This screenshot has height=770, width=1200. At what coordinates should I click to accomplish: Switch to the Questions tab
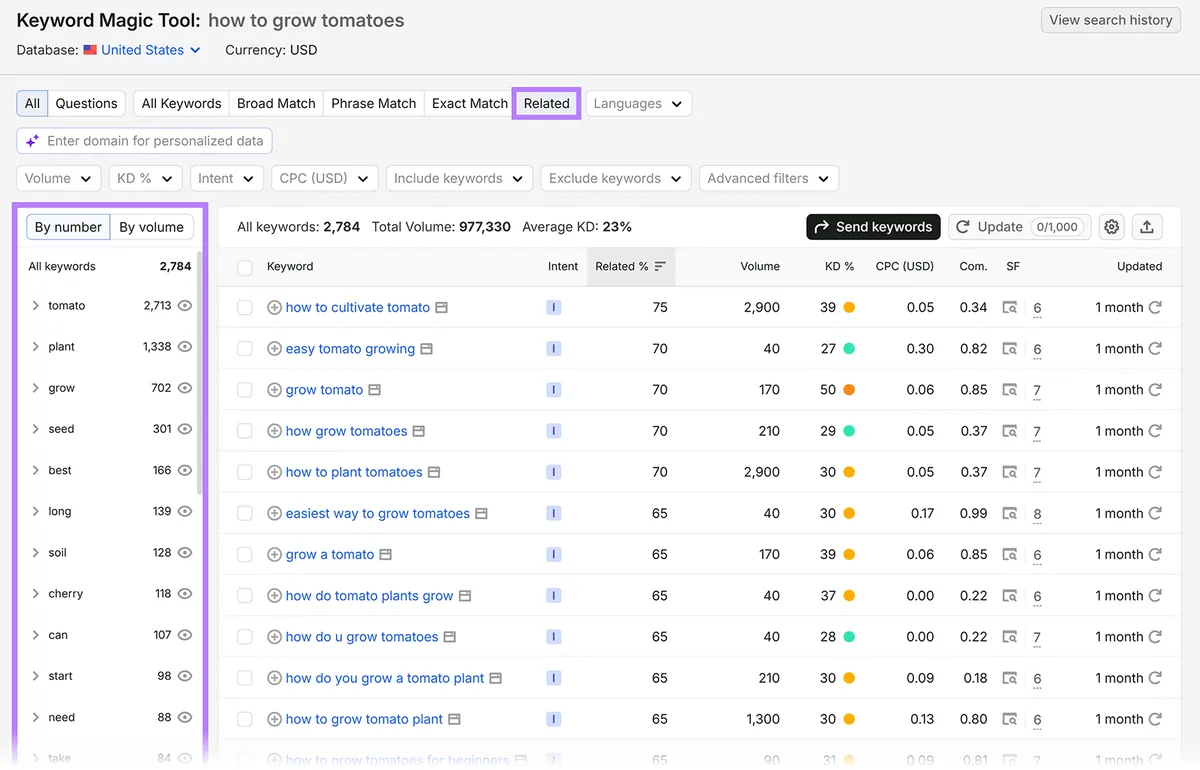coord(87,103)
